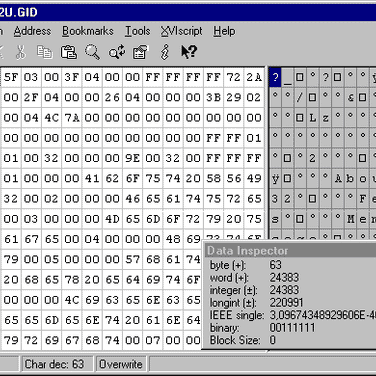Open Find with the magnifier icon

[x=92, y=52]
